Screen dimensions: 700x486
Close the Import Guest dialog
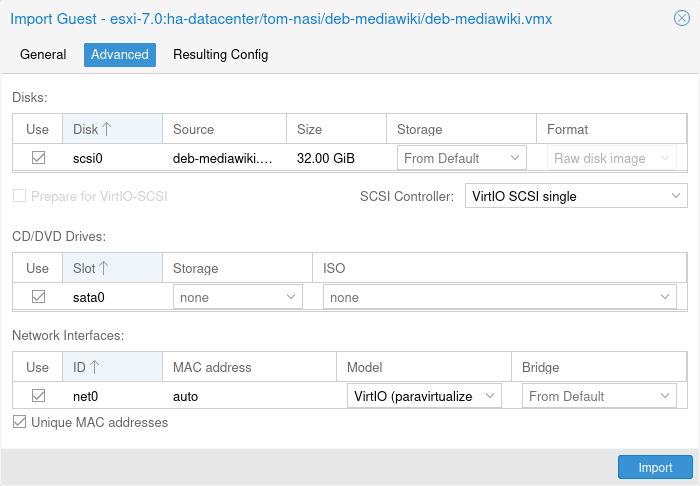tap(681, 18)
